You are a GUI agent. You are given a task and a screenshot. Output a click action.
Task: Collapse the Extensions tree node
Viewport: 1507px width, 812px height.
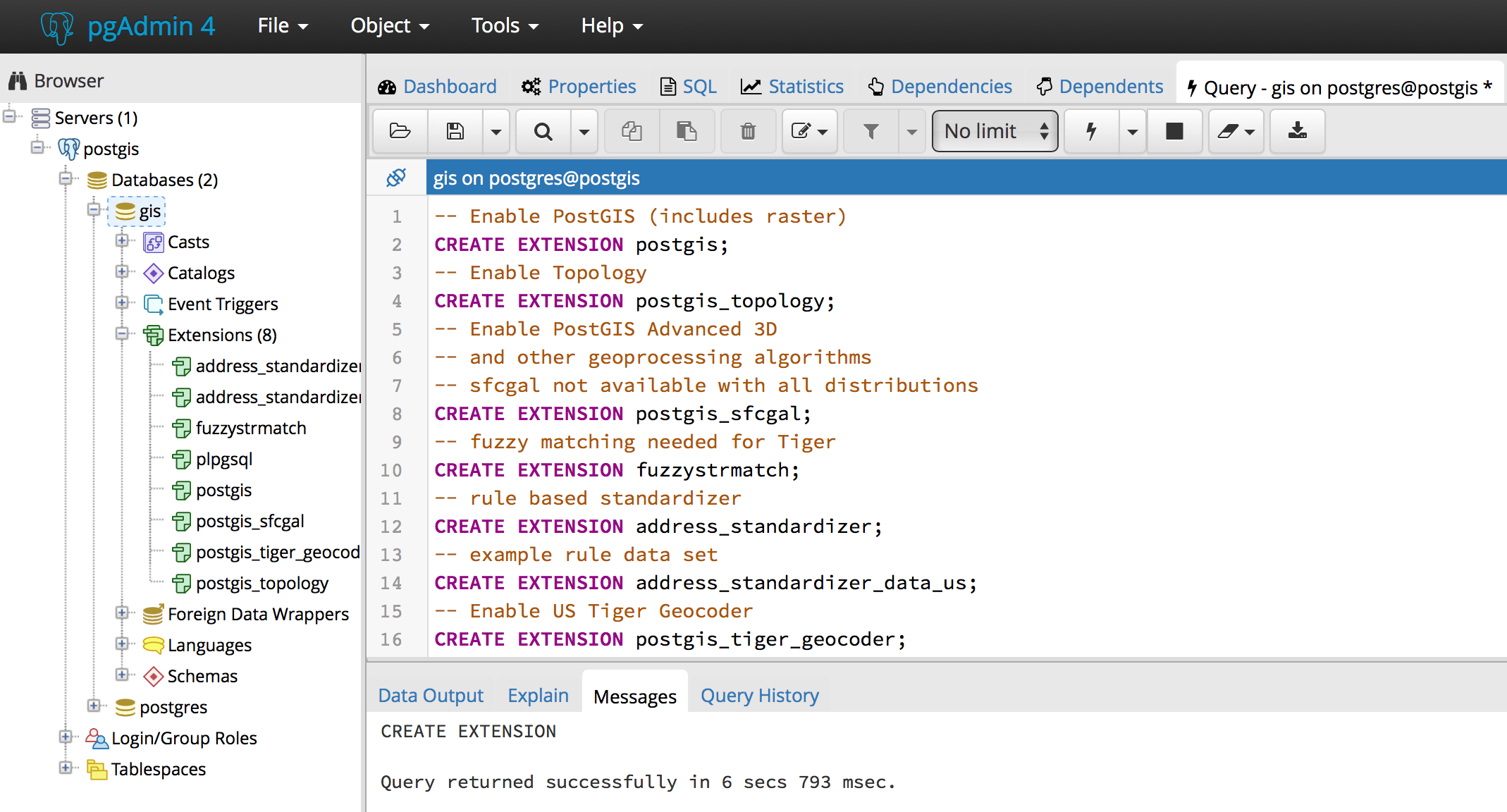(123, 335)
